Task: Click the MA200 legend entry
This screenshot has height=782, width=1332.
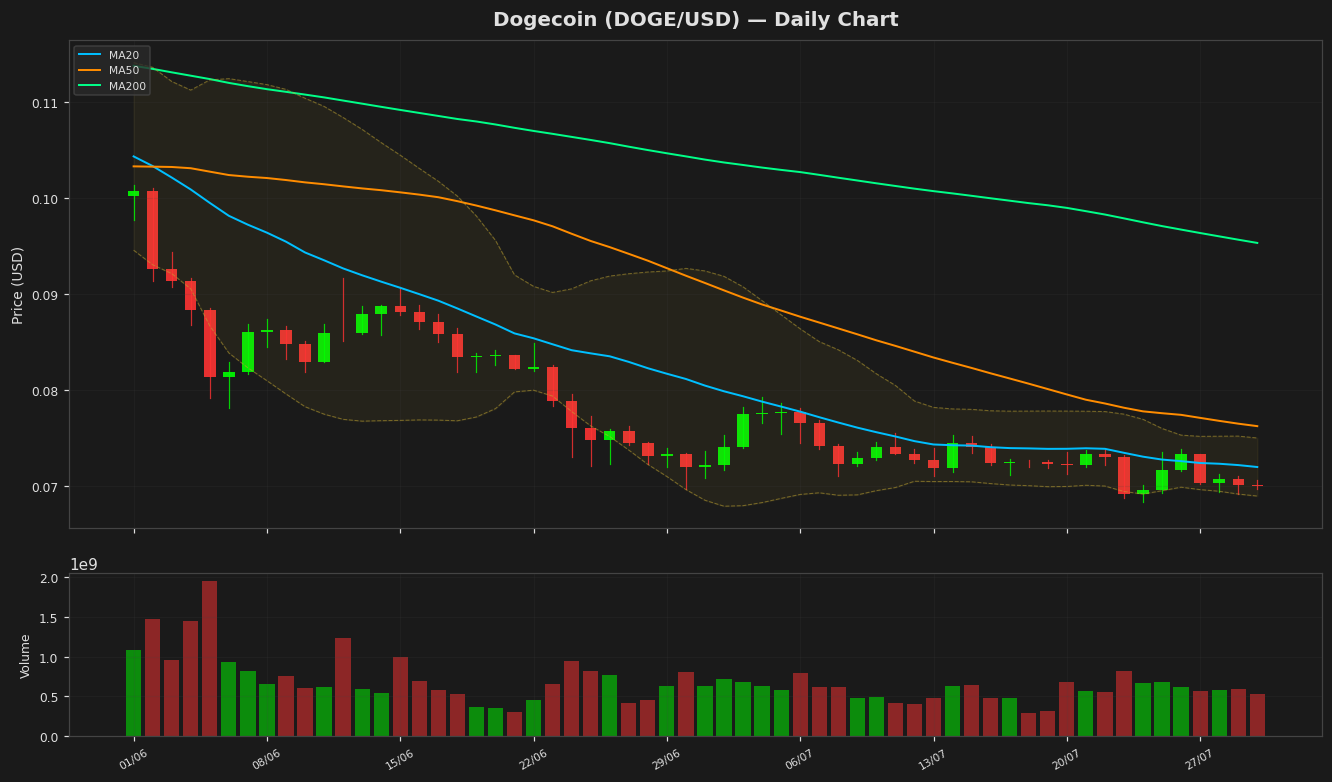Action: pyautogui.click(x=112, y=86)
